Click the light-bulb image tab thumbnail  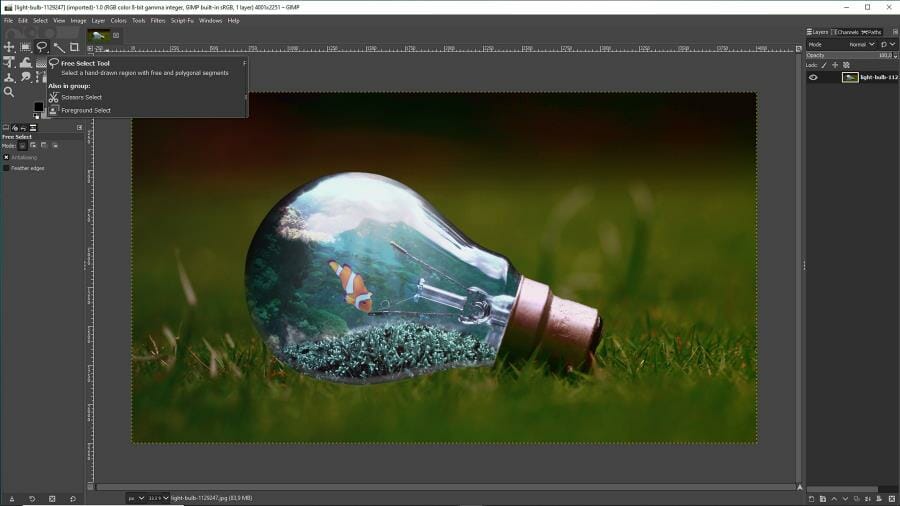click(x=98, y=36)
